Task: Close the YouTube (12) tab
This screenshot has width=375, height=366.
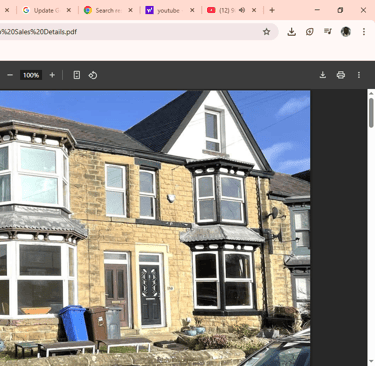Action: tap(254, 10)
